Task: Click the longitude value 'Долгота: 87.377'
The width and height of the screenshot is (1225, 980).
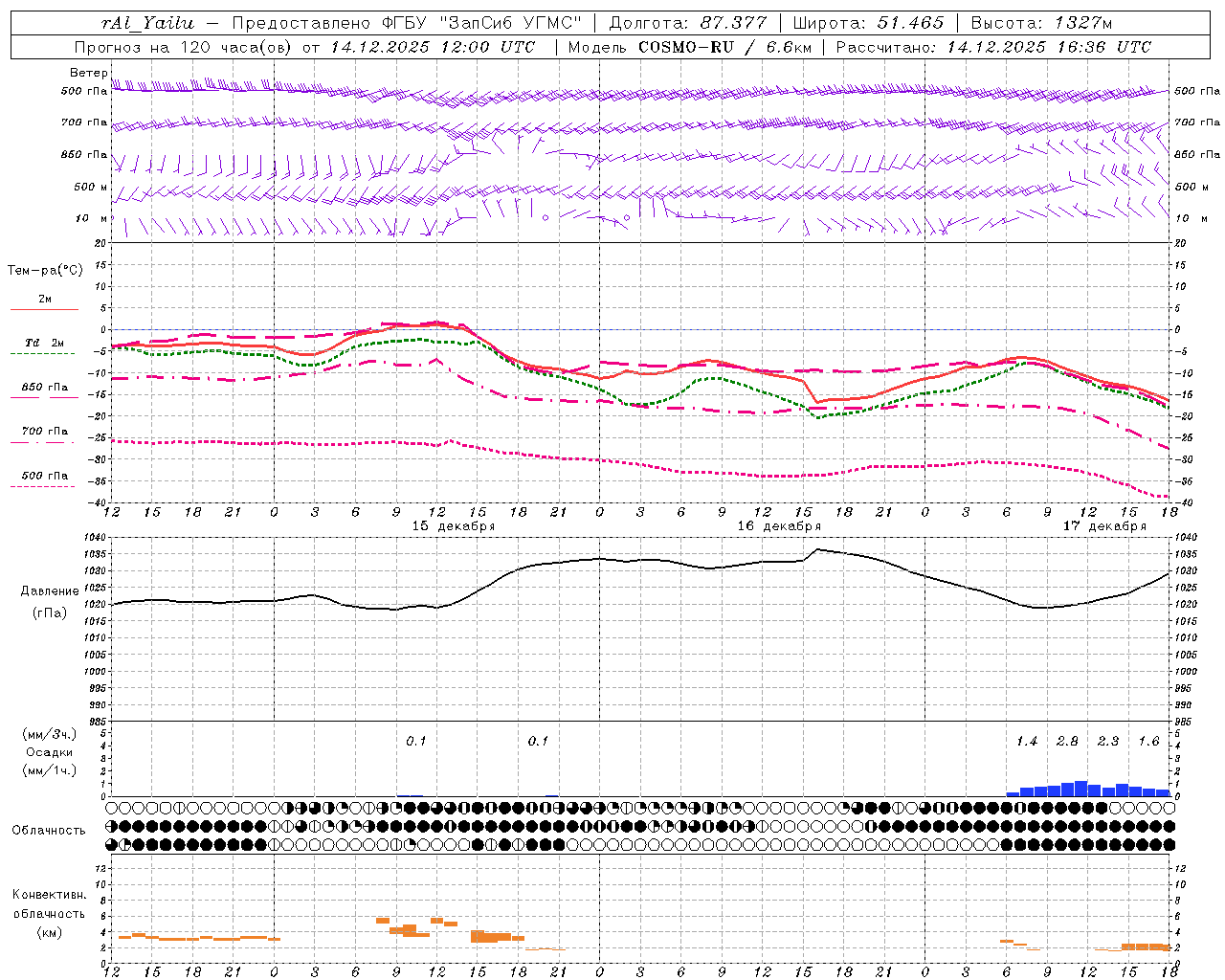Action: pos(688,23)
